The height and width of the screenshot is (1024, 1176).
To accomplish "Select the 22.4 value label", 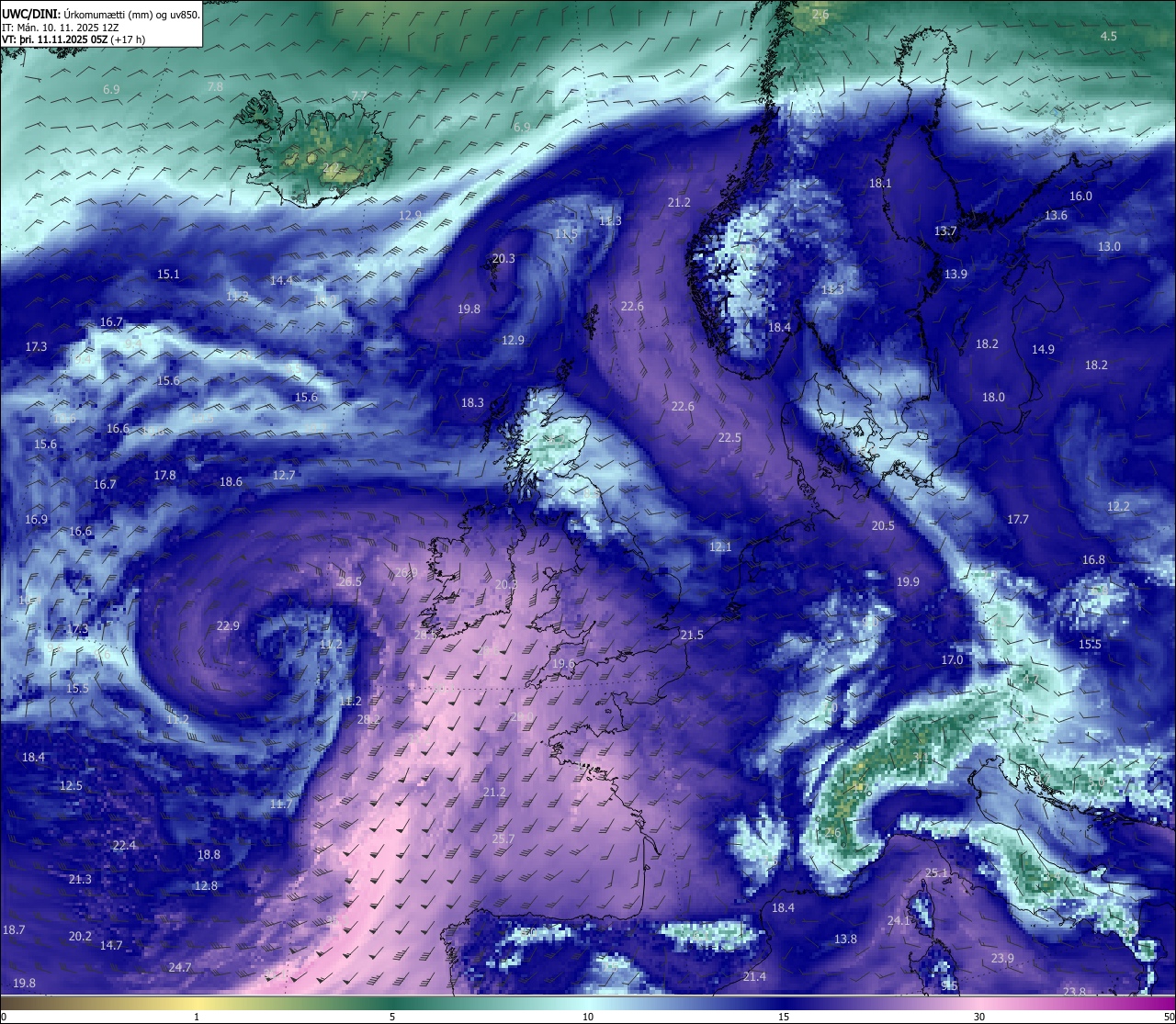I will [124, 845].
